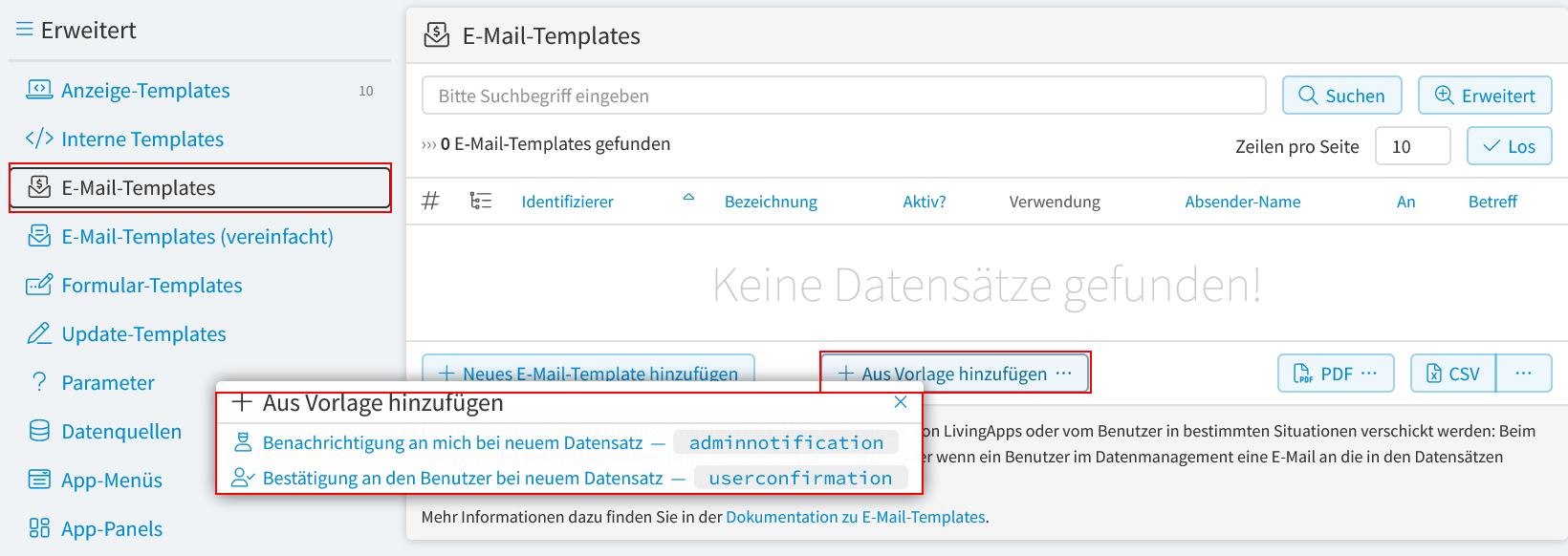
Task: Click the ascending sort arrow indicator
Action: (x=688, y=197)
